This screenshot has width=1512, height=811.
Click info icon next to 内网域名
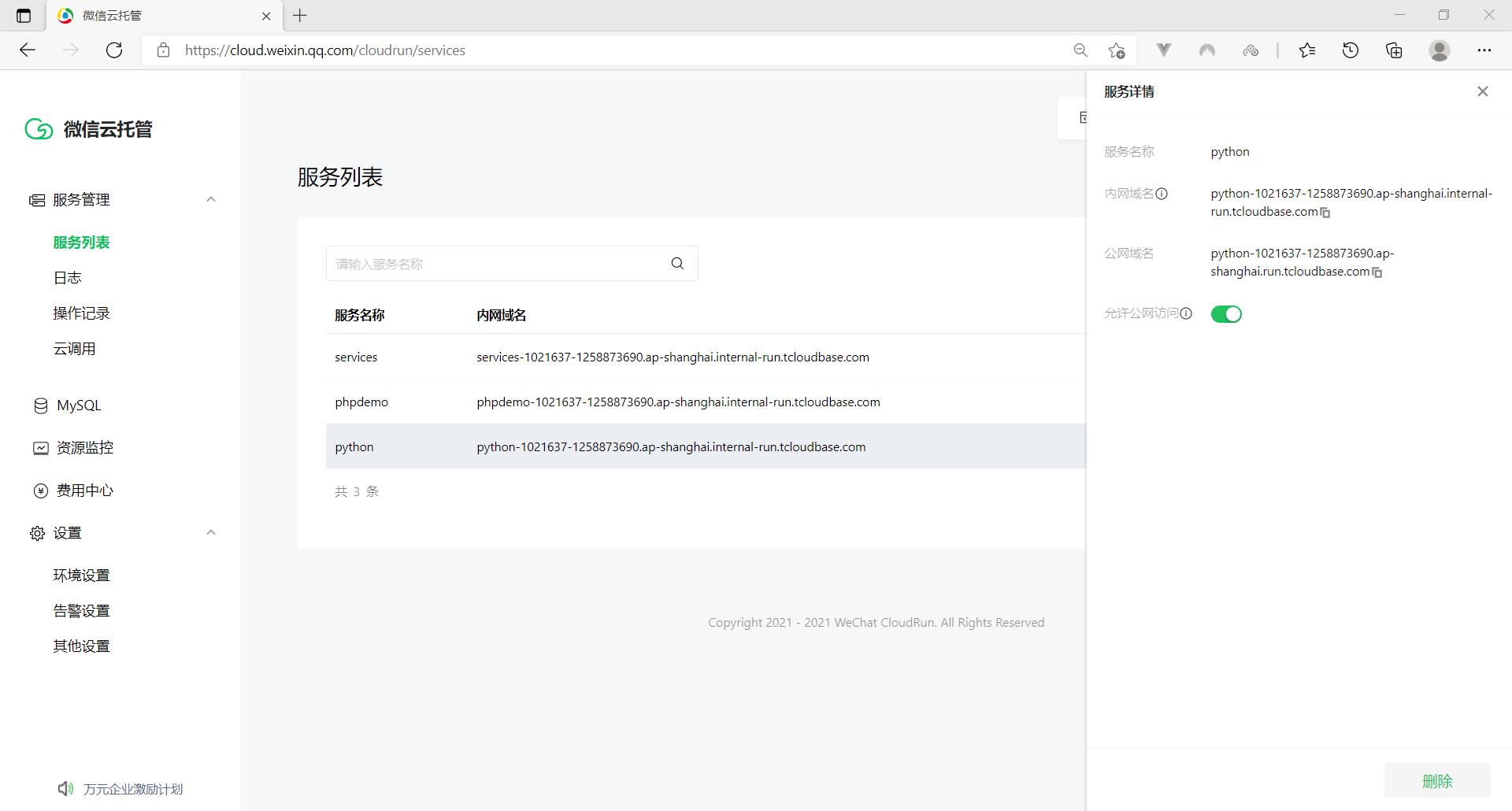click(1162, 194)
